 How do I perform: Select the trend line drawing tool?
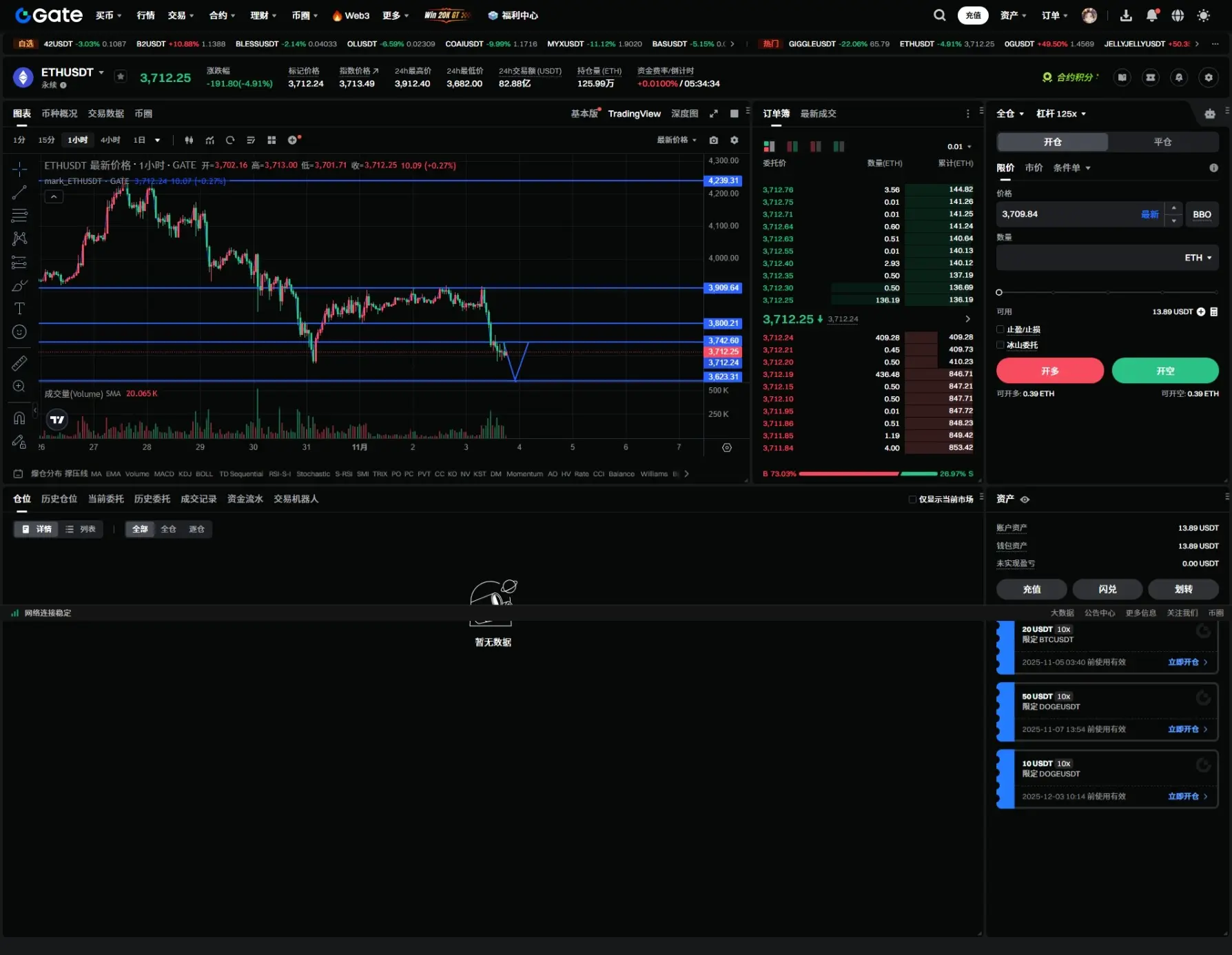click(19, 192)
